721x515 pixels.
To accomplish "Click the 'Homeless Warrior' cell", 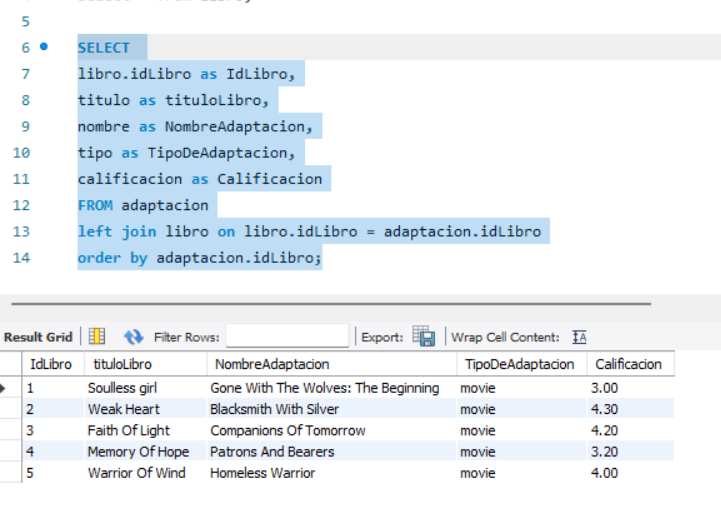I will point(262,473).
